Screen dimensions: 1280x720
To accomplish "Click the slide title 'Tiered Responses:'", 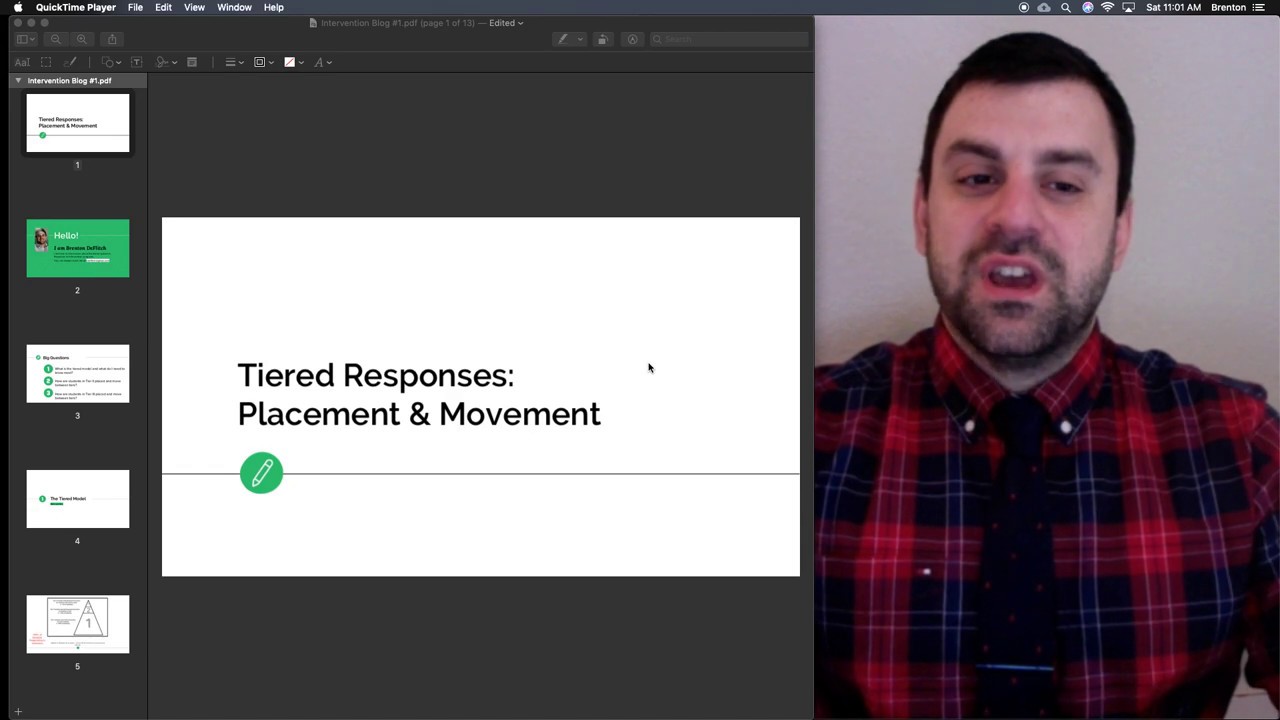I will (375, 375).
